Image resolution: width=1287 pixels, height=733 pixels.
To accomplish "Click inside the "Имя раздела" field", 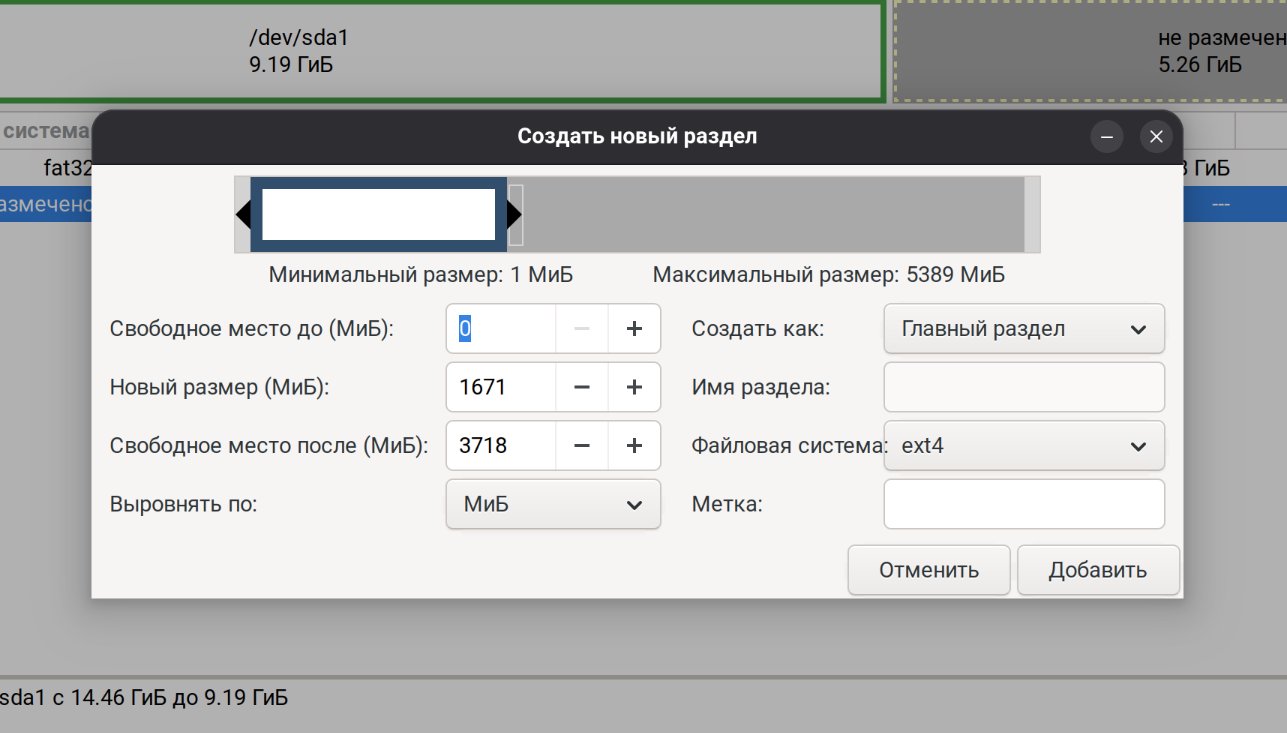I will [x=1023, y=387].
